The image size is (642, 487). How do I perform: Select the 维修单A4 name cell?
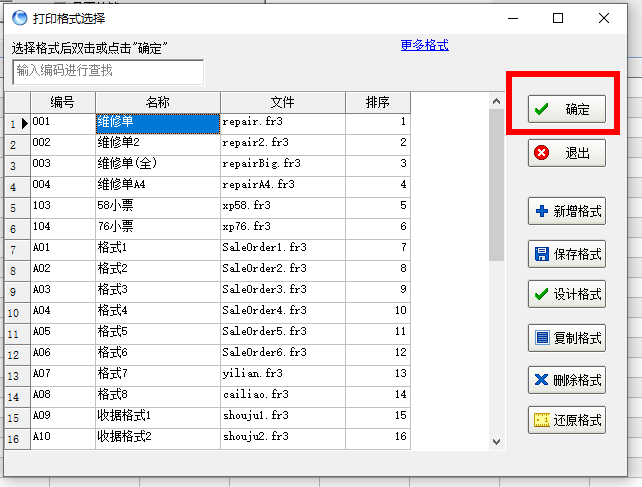point(158,187)
